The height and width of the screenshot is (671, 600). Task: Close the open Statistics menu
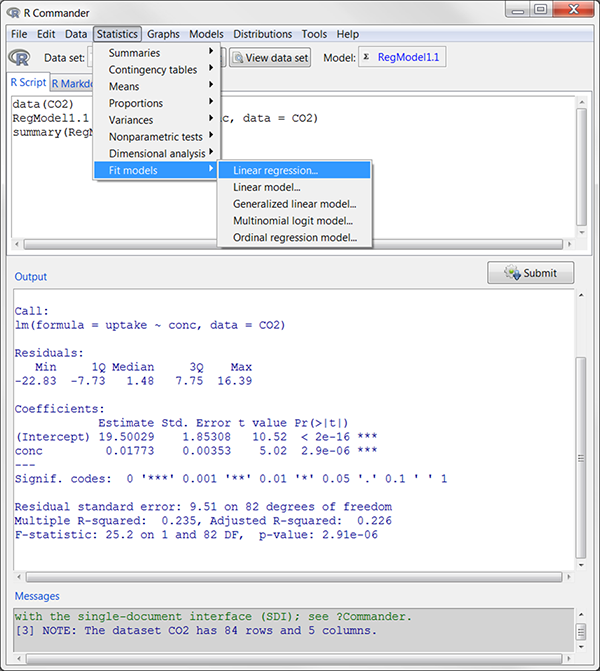pos(117,34)
